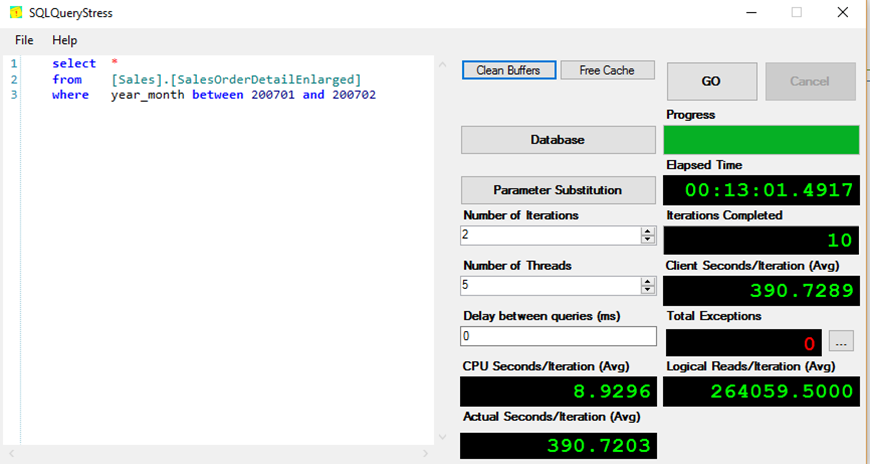Click the Free Cache button
The width and height of the screenshot is (870, 464).
[x=607, y=70]
